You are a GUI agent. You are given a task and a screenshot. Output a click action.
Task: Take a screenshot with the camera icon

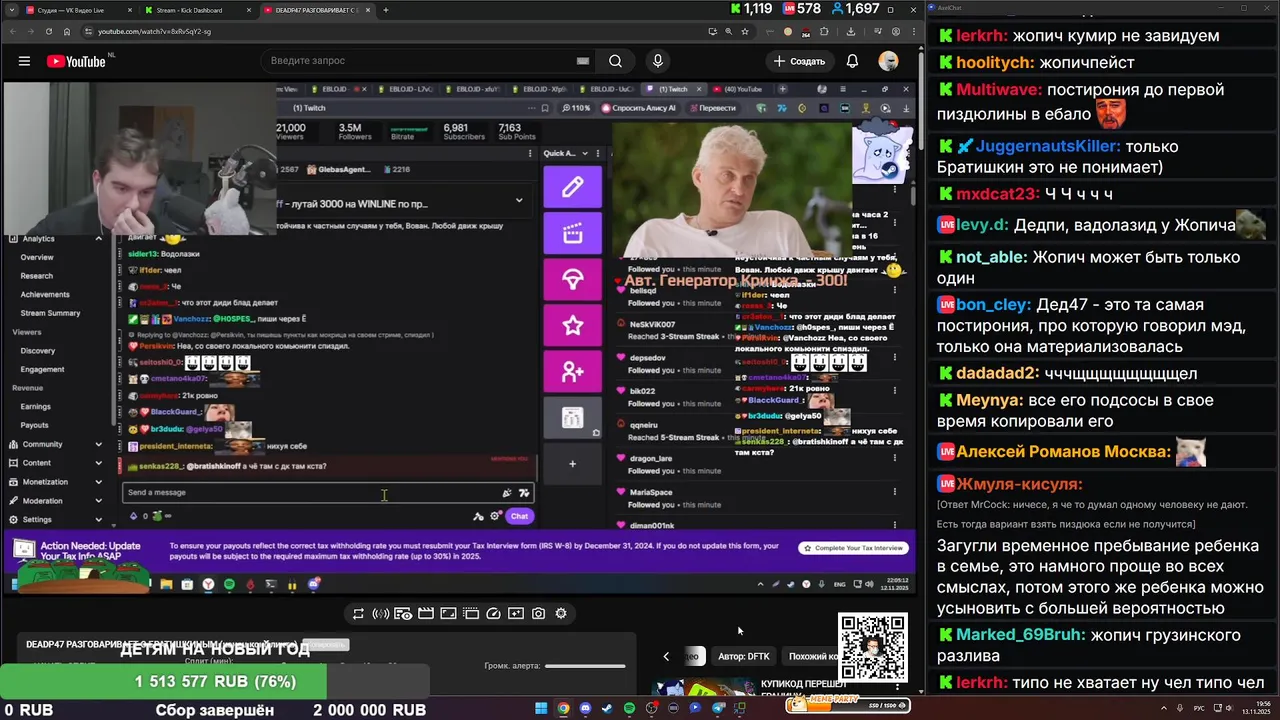[539, 613]
